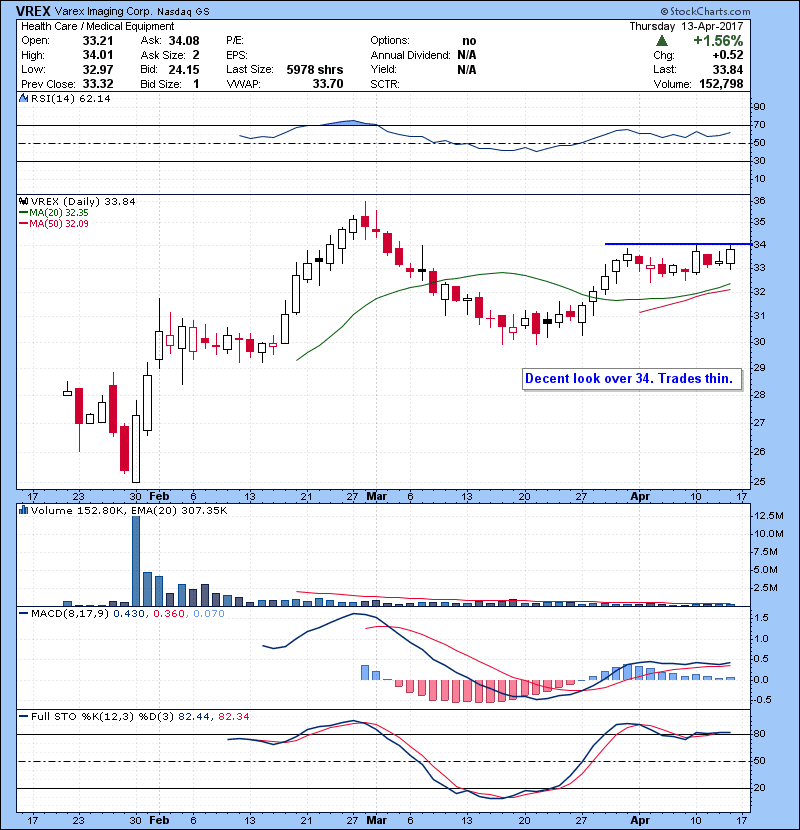This screenshot has width=800, height=830.
Task: Click the MACD value 0.430
Action: click(129, 614)
